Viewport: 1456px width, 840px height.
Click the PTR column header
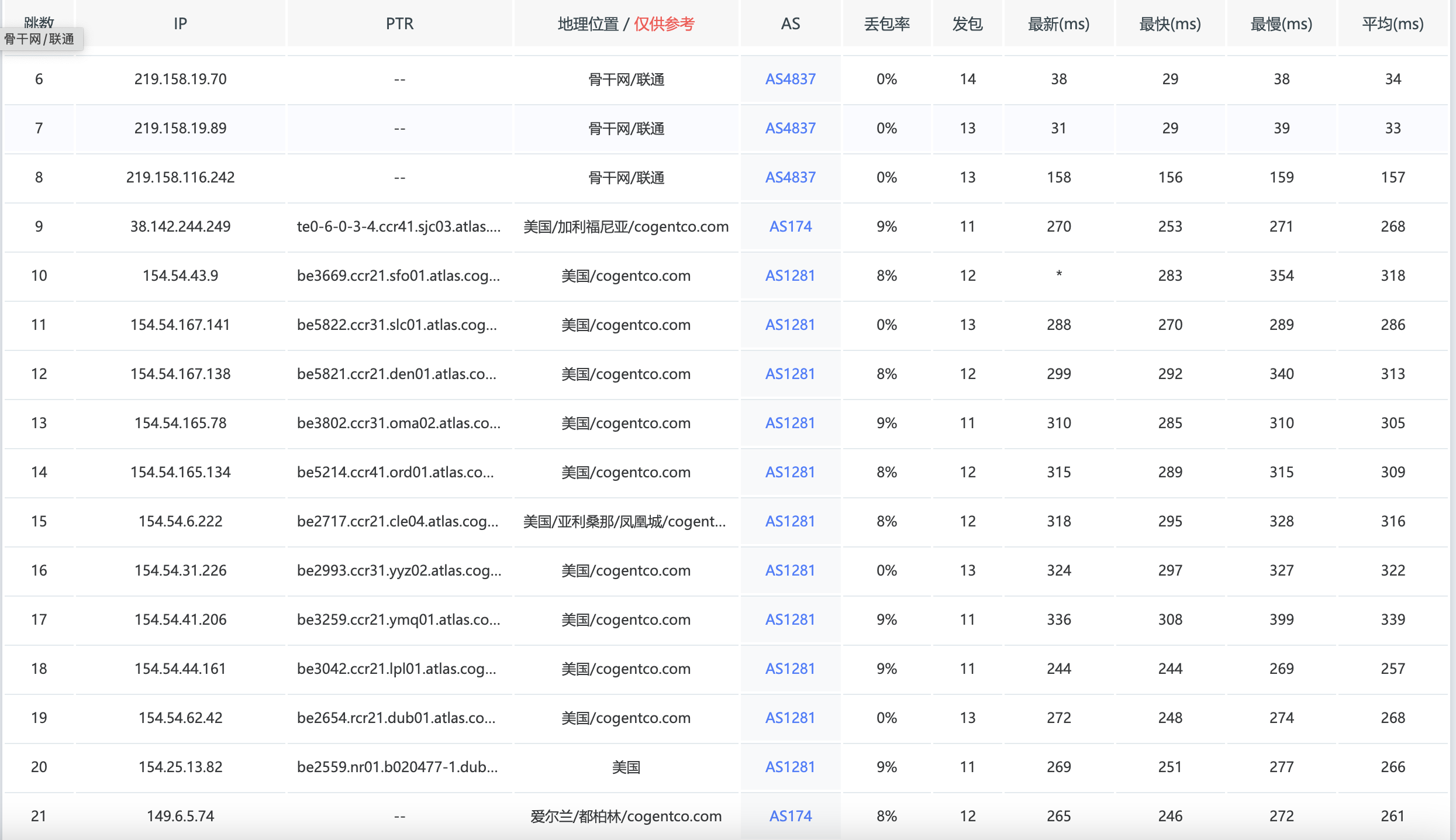tap(399, 24)
